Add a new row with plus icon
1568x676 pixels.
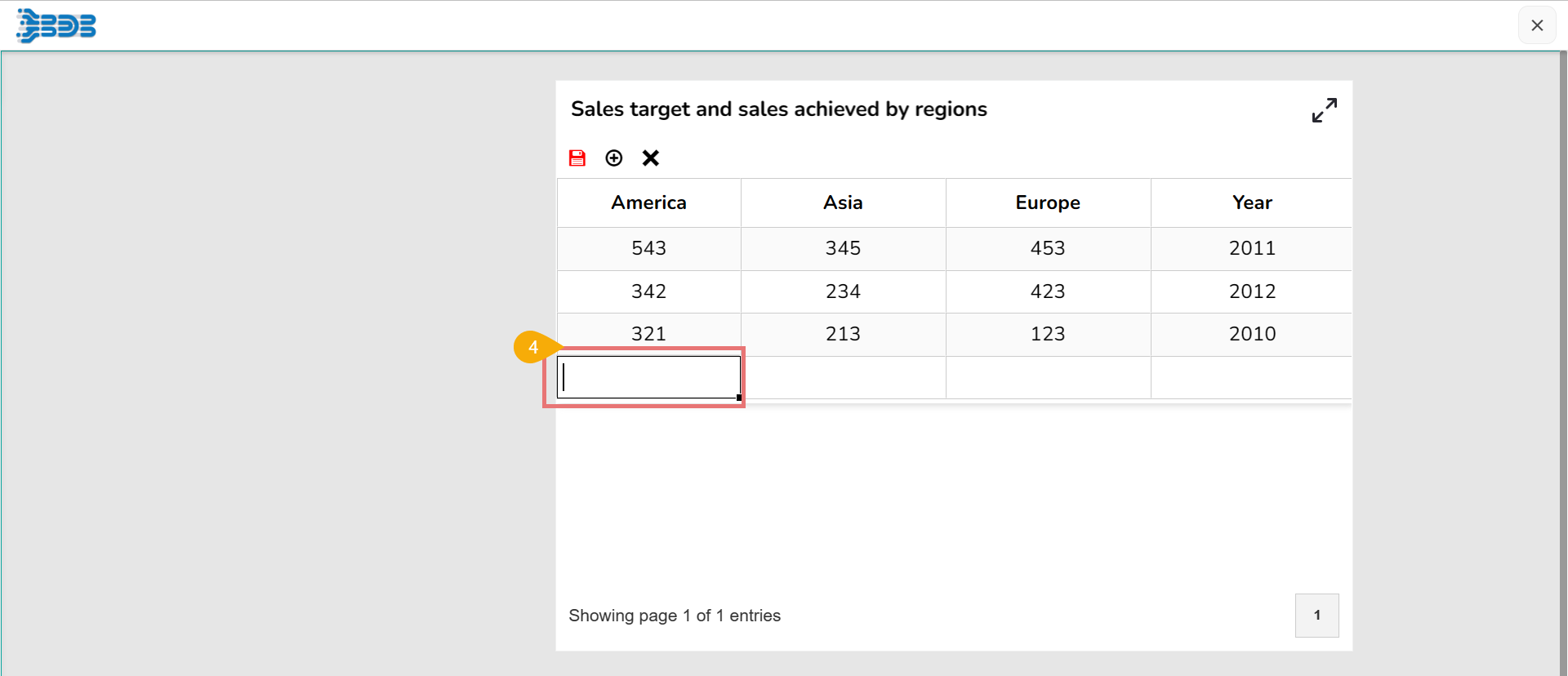click(614, 158)
